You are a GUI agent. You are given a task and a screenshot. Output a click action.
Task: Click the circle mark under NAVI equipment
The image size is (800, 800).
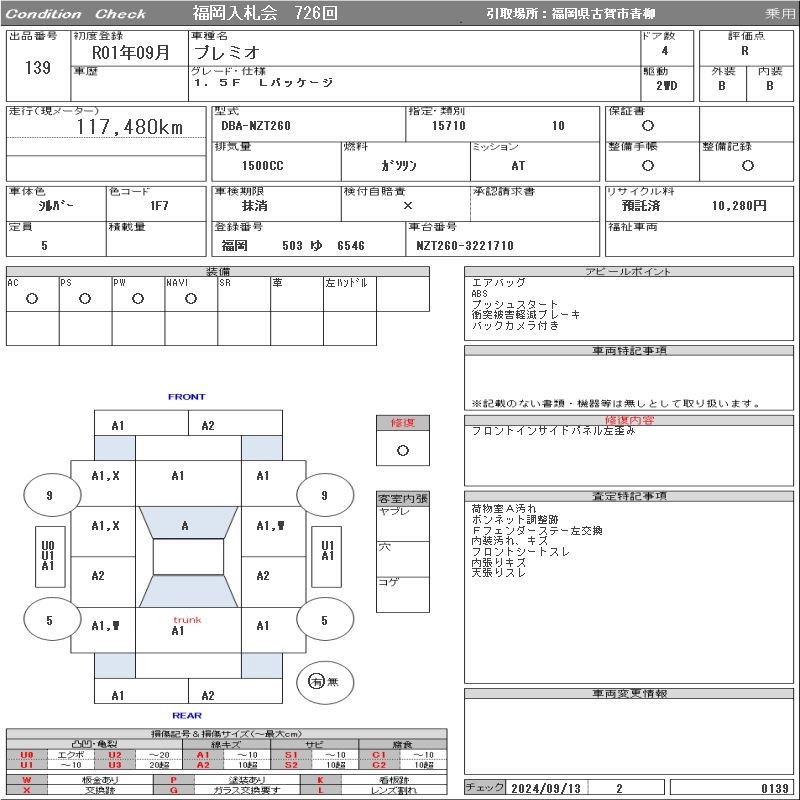pos(191,298)
